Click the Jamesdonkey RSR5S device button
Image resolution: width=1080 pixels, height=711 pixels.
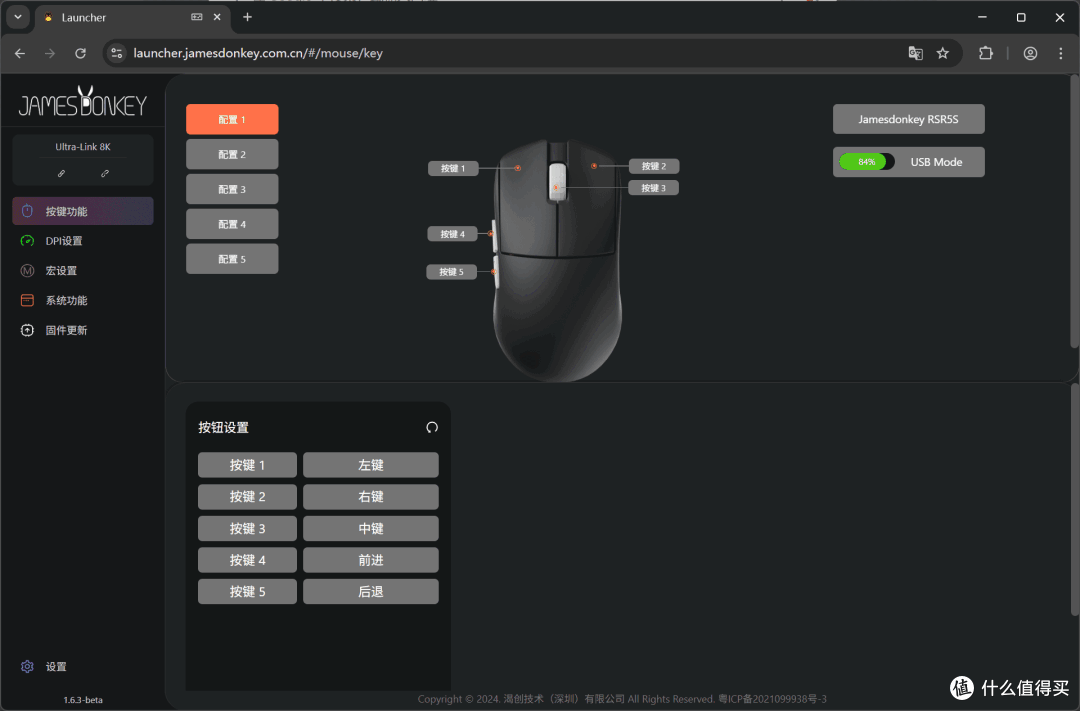908,119
